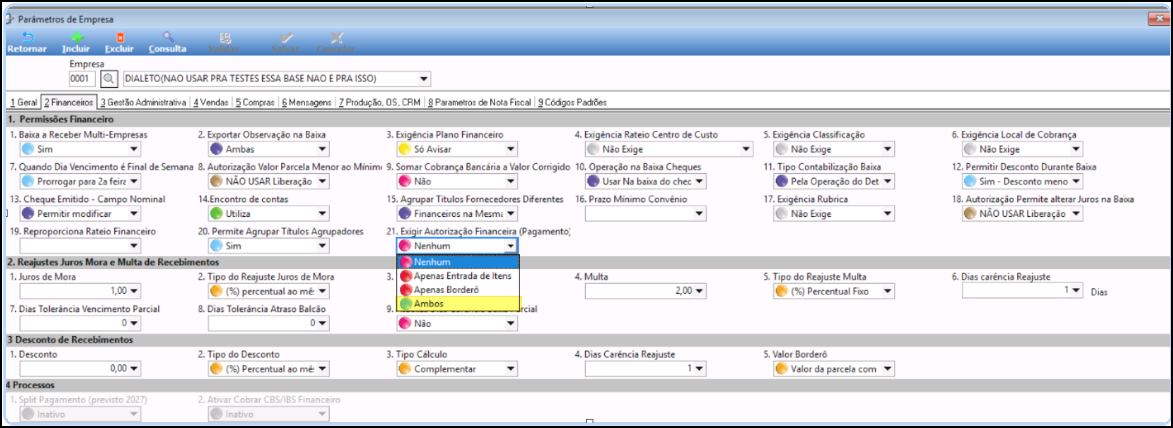Open the 6 Mensagens tab

click(x=306, y=102)
